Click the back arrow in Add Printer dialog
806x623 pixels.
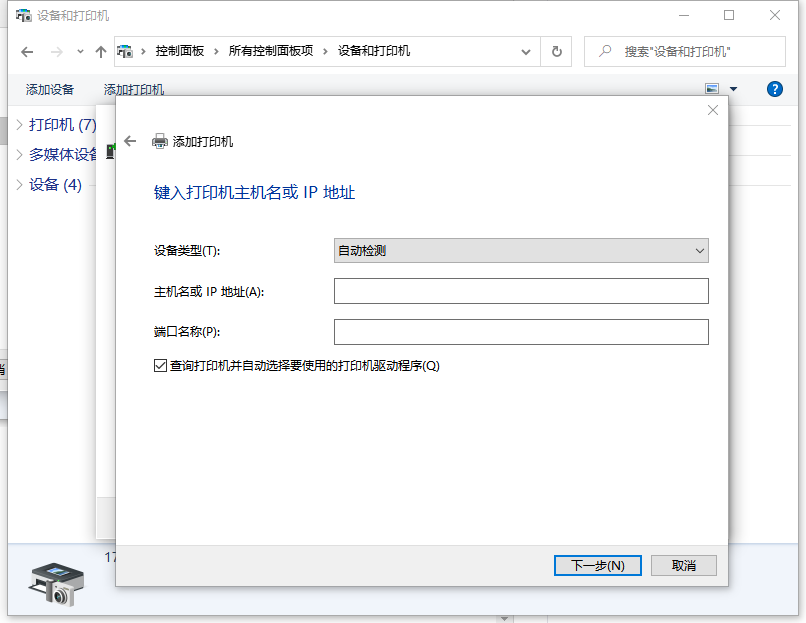coord(130,141)
